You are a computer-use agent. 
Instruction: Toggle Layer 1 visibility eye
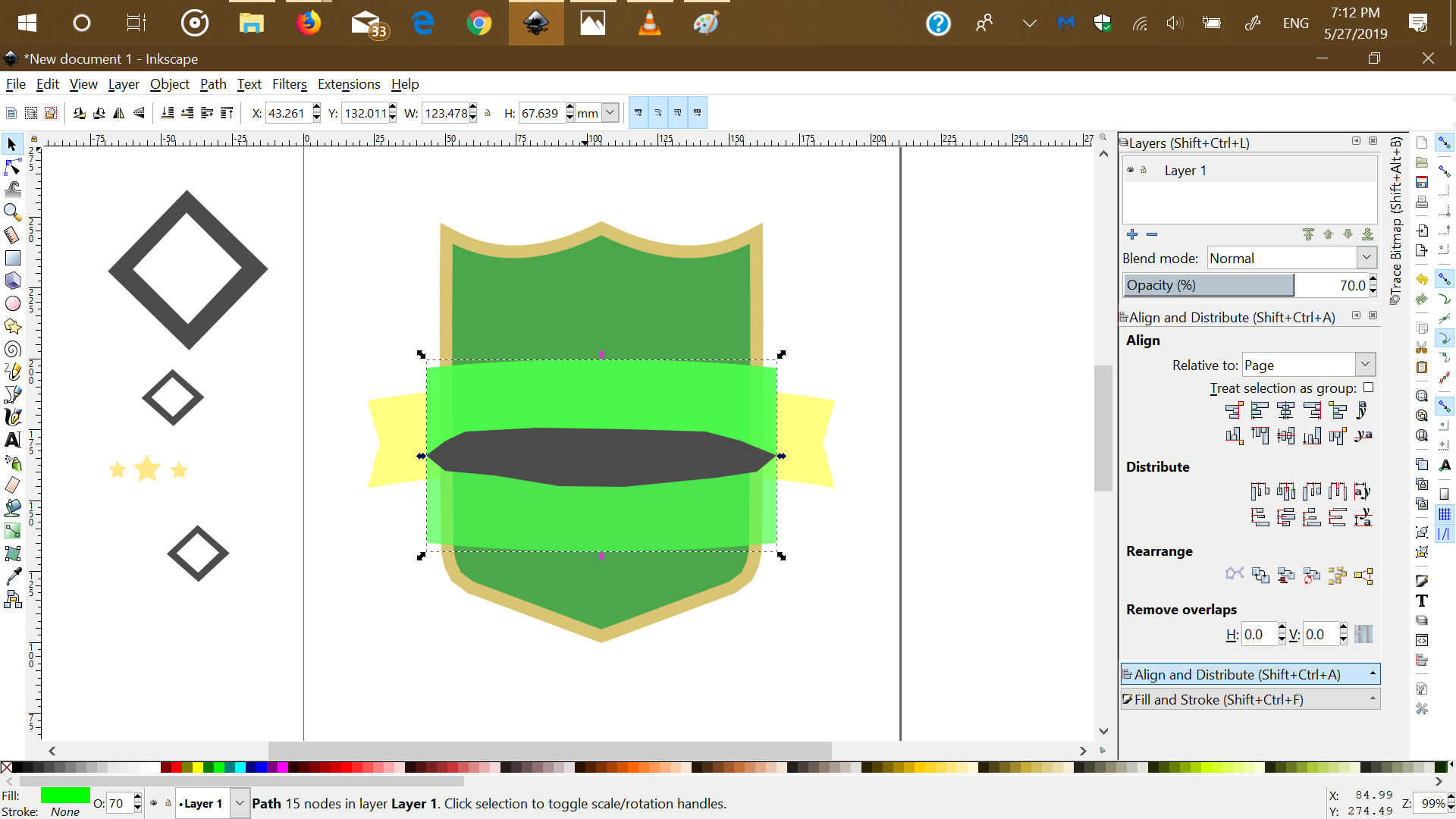coord(1131,170)
